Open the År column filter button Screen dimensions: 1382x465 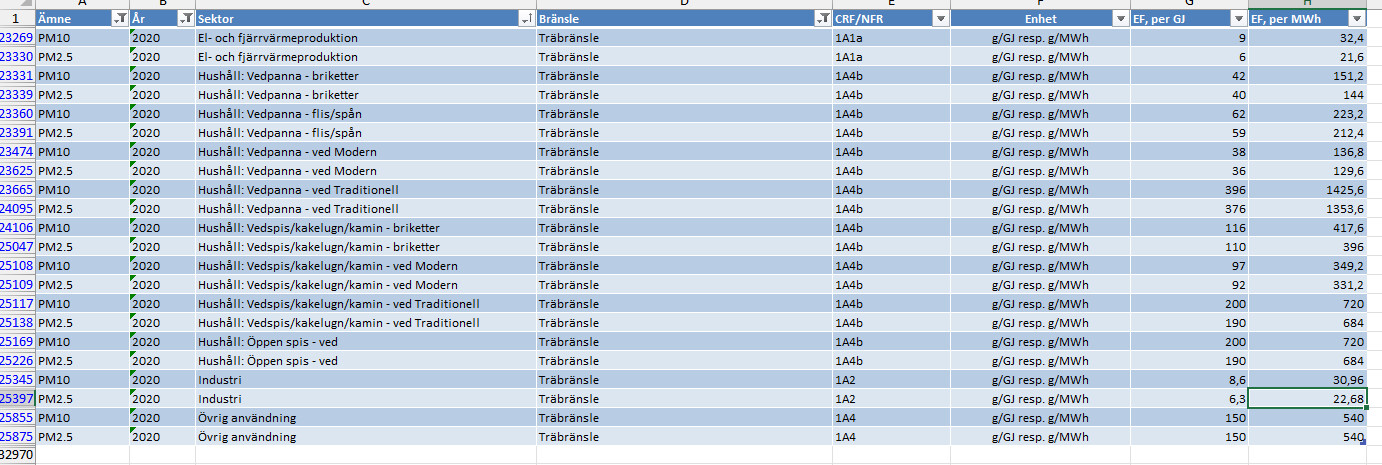(x=186, y=19)
